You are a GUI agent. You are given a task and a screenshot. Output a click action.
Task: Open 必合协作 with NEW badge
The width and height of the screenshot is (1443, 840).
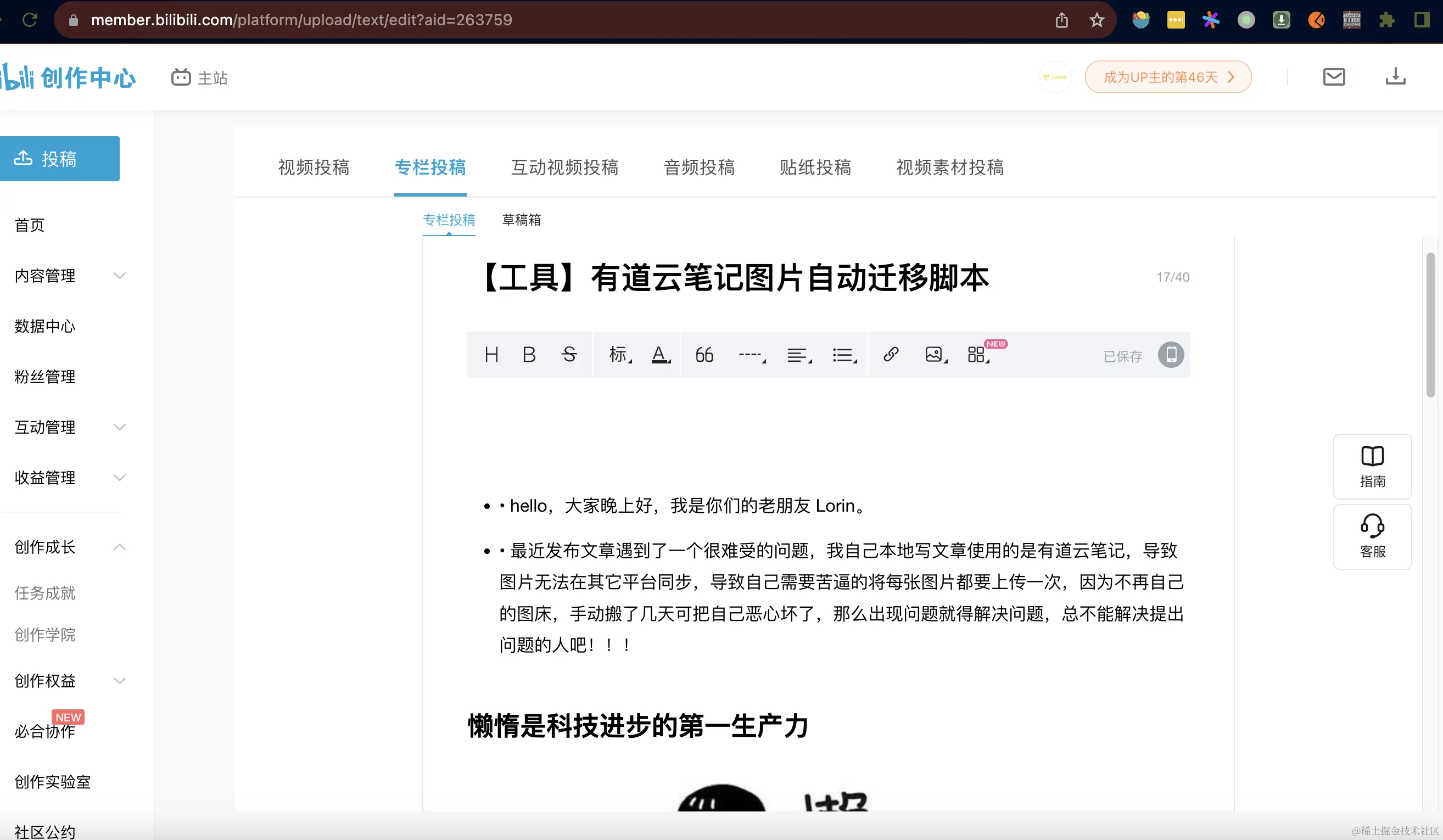tap(44, 731)
